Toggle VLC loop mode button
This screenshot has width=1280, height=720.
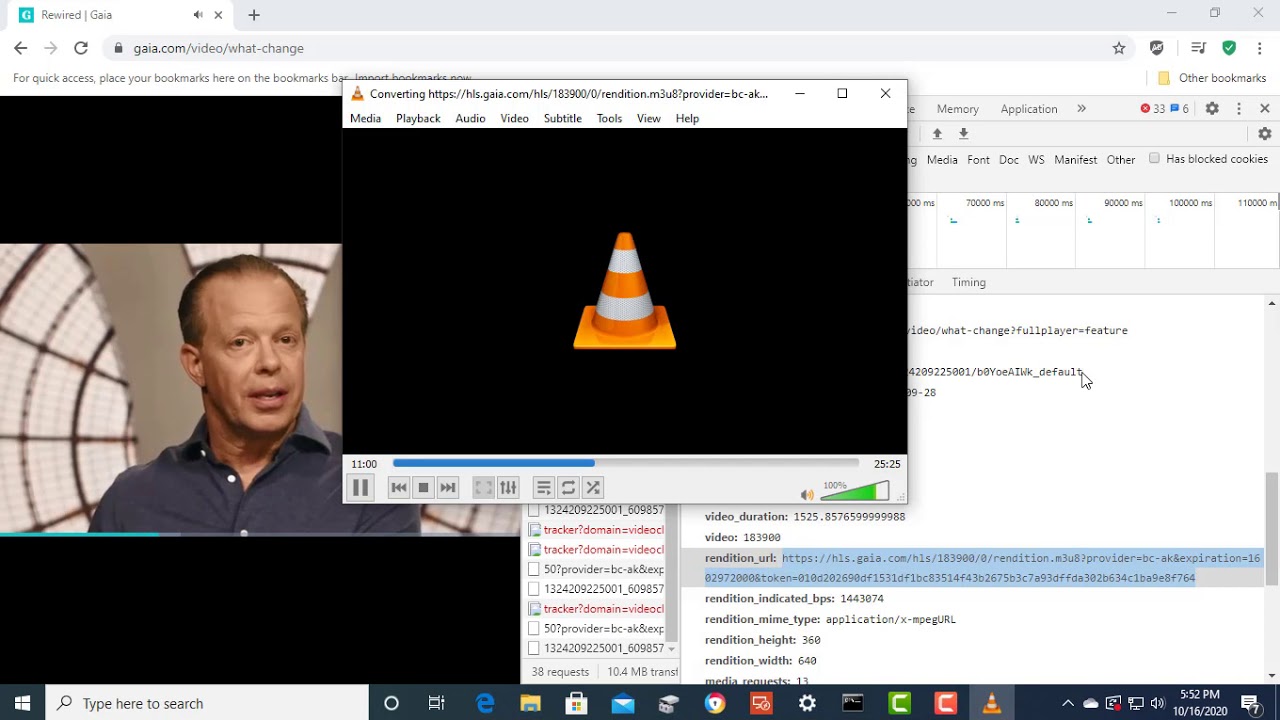(568, 488)
